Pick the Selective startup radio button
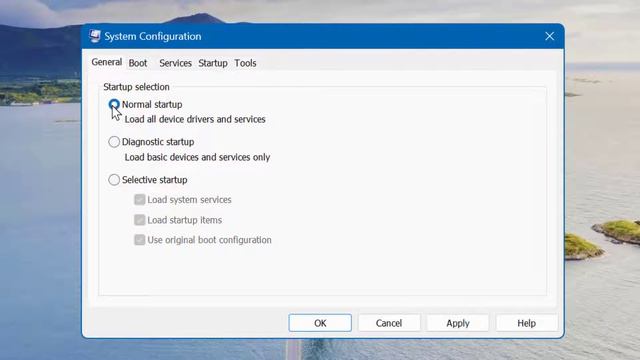The height and width of the screenshot is (360, 640). coord(114,180)
